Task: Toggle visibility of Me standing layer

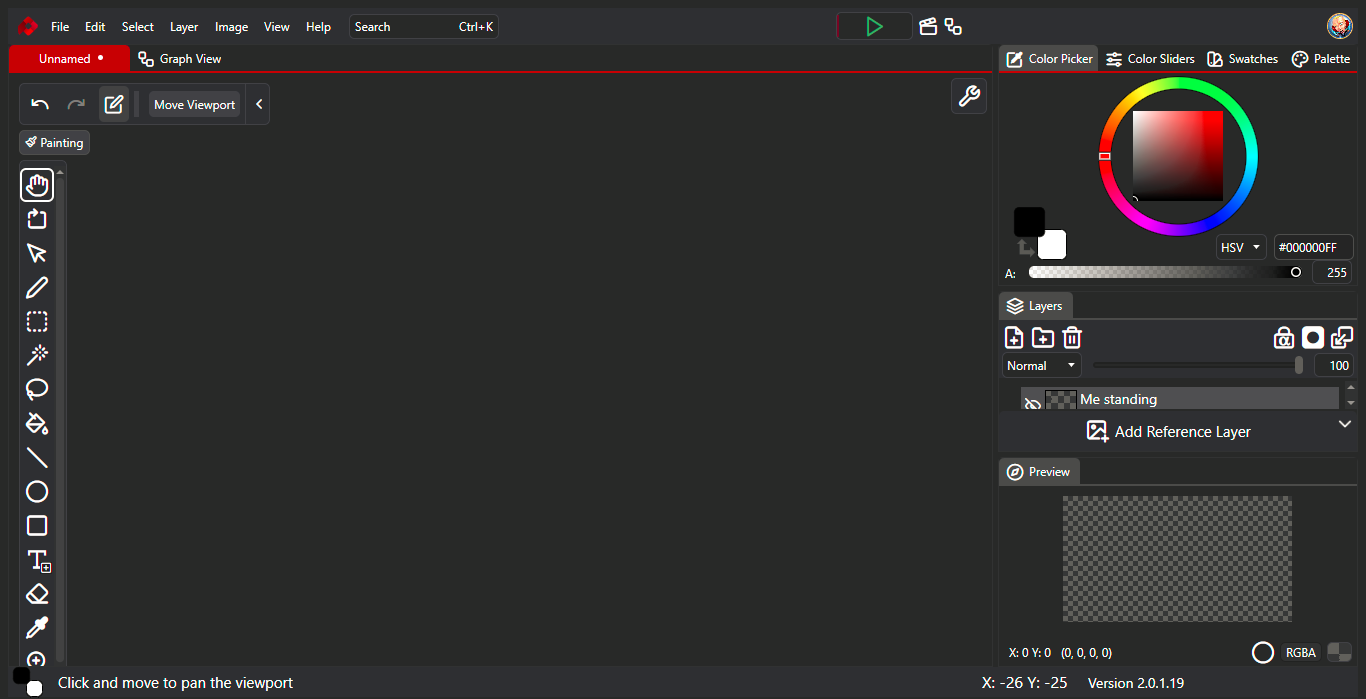Action: click(x=1032, y=404)
